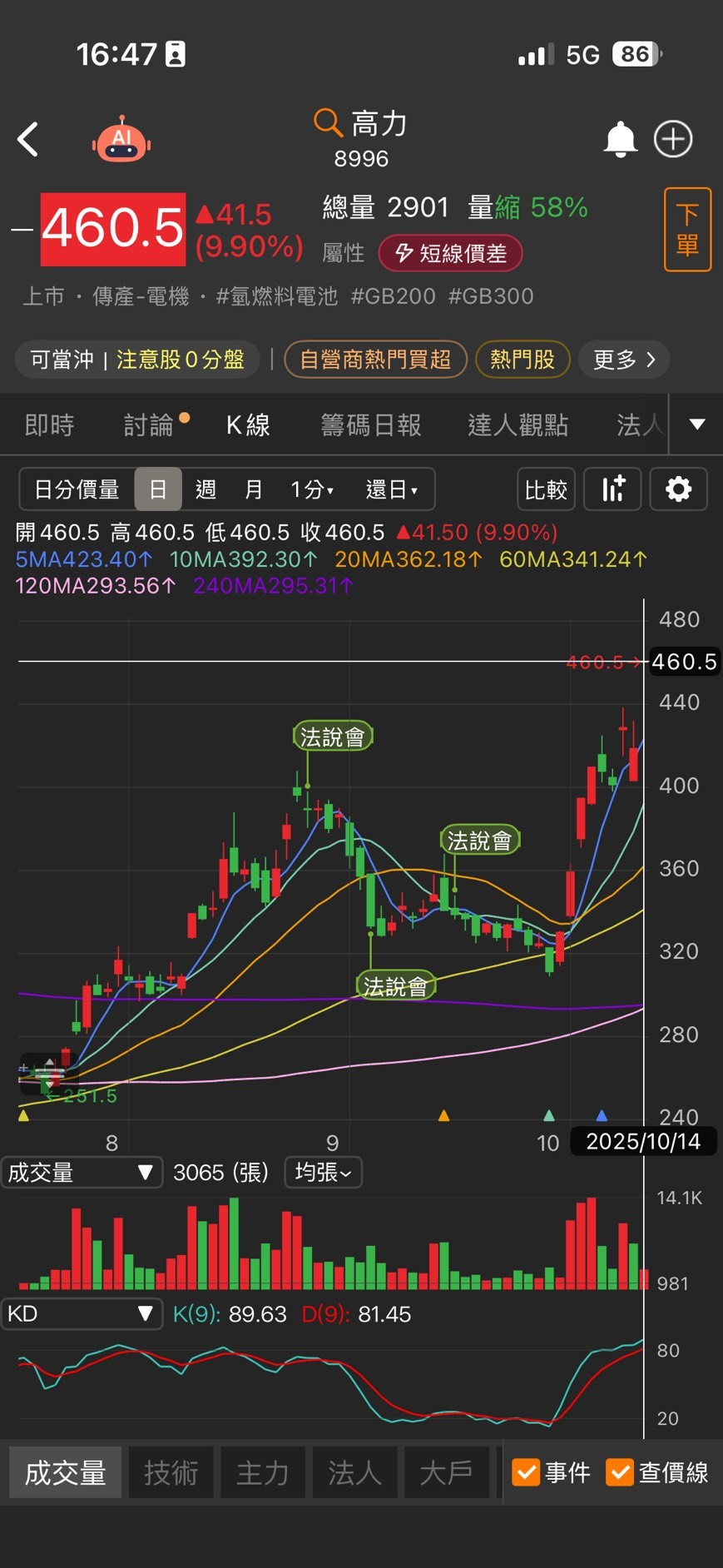This screenshot has height=1568, width=723.
Task: Tap the 460.5 price axis label
Action: point(684,662)
